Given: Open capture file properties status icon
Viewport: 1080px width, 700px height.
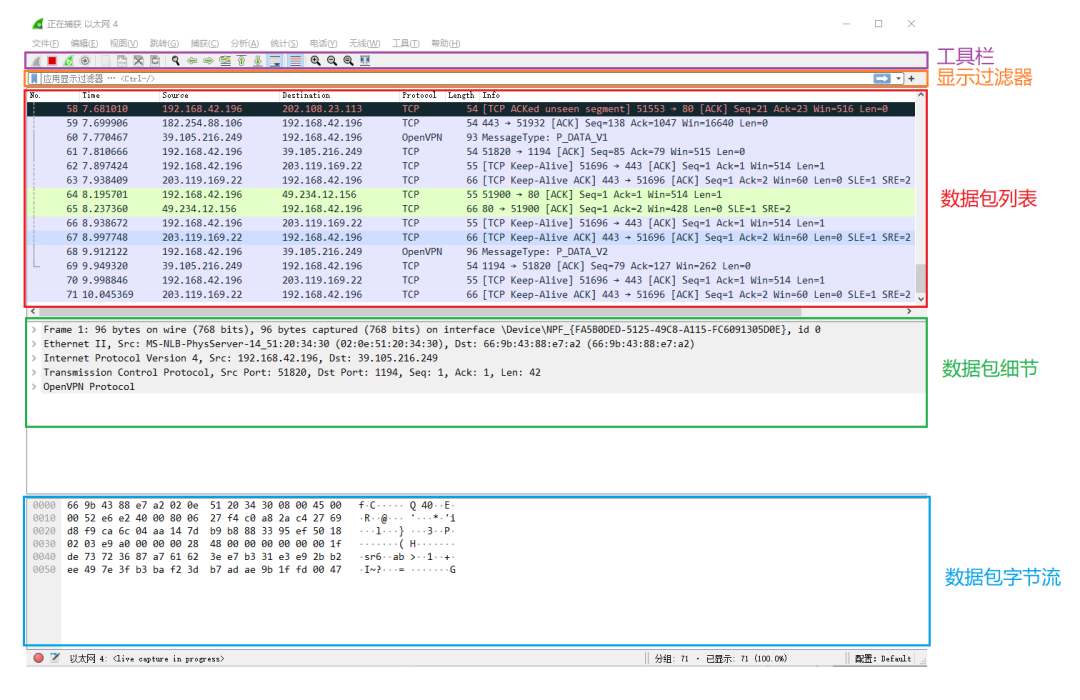Looking at the screenshot, I should (55, 658).
